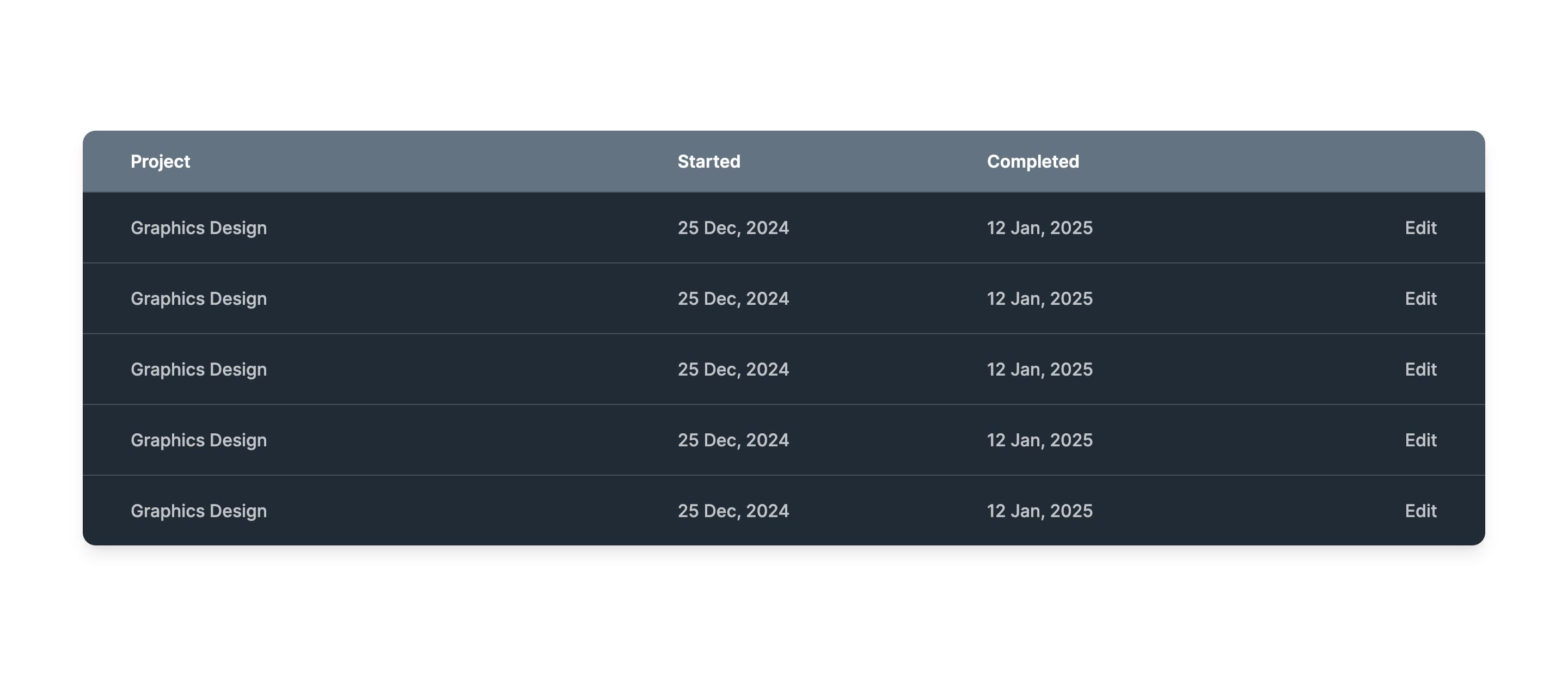Screen dimensions: 1568x700
Task: Click the Completed column header
Action: (x=1032, y=160)
